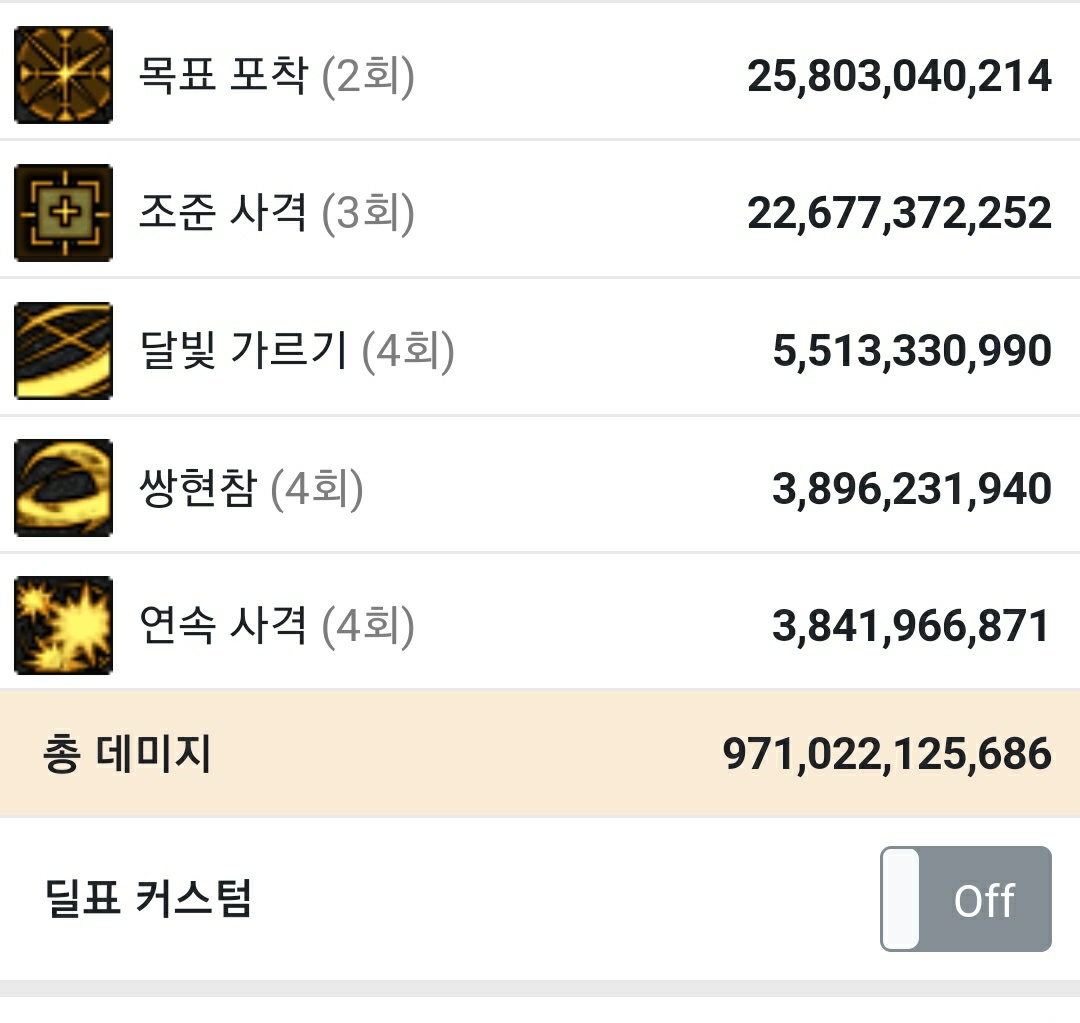
Task: Open the 연속 사격 skill icon
Action: 63,626
